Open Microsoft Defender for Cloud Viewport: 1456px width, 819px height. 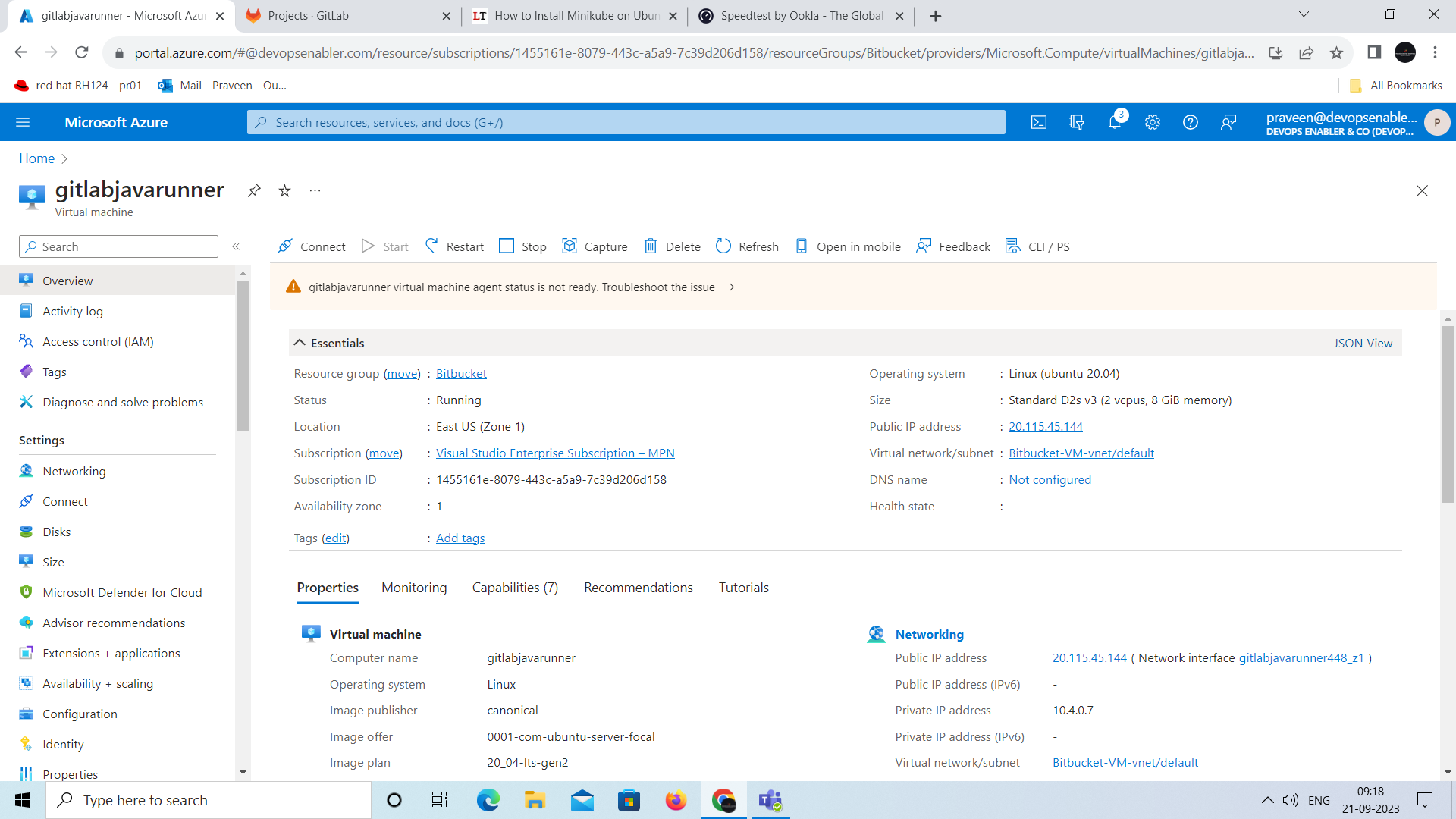click(122, 592)
